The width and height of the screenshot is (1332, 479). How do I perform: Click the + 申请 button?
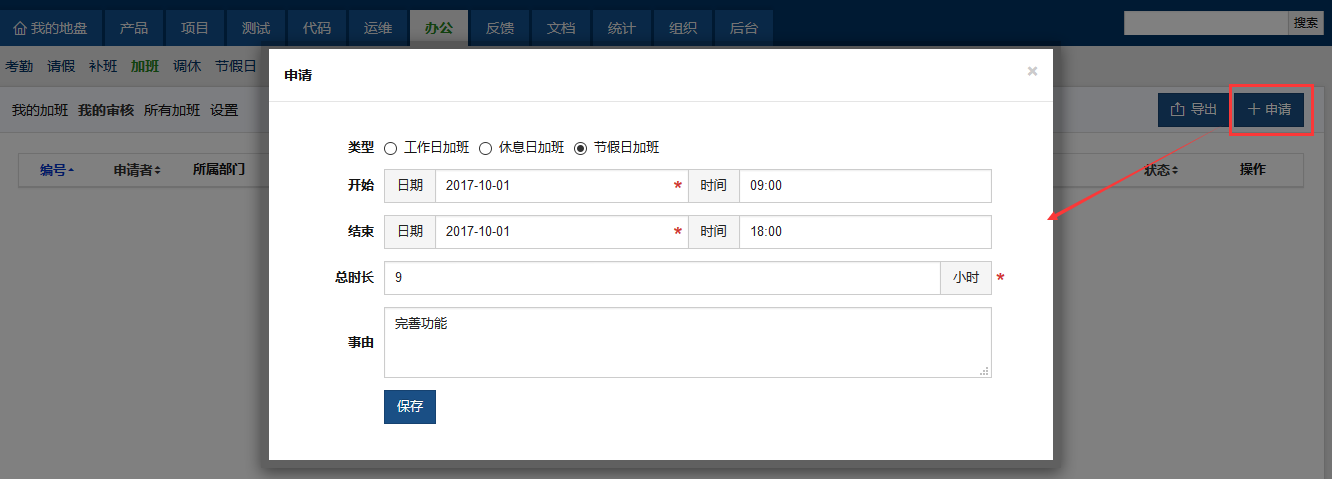coord(1269,110)
